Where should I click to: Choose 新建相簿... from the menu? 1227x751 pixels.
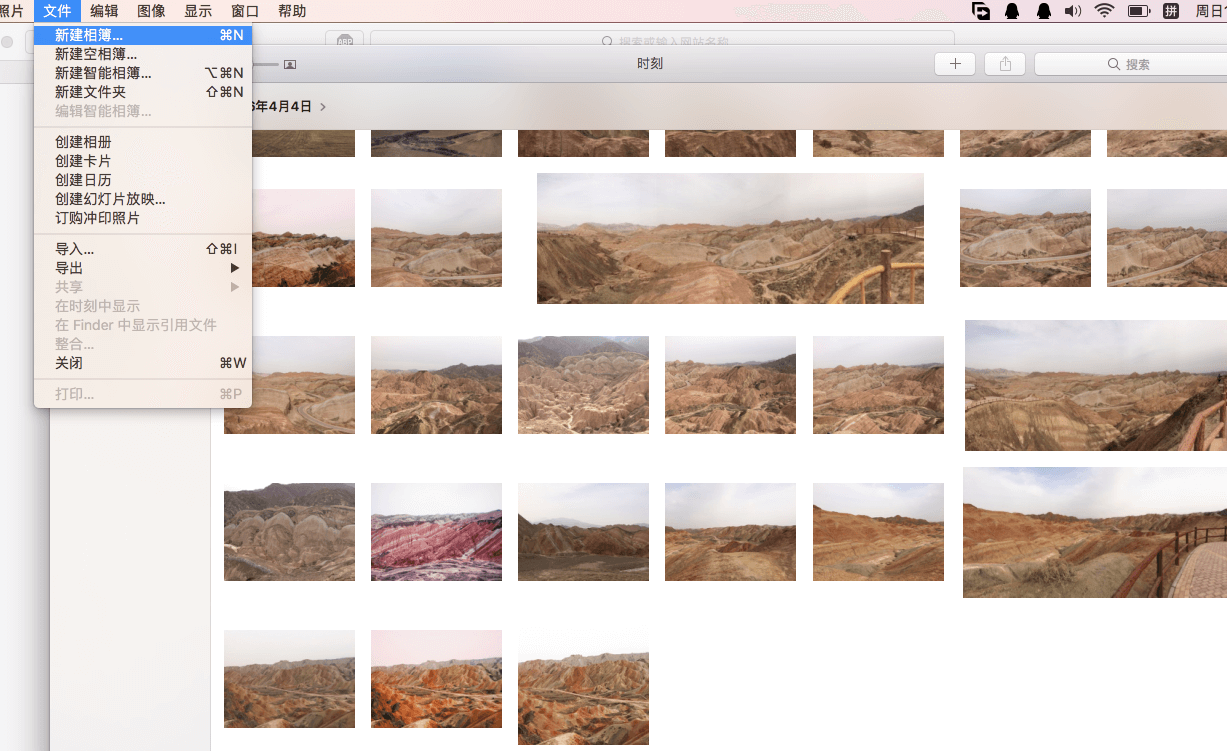(143, 35)
